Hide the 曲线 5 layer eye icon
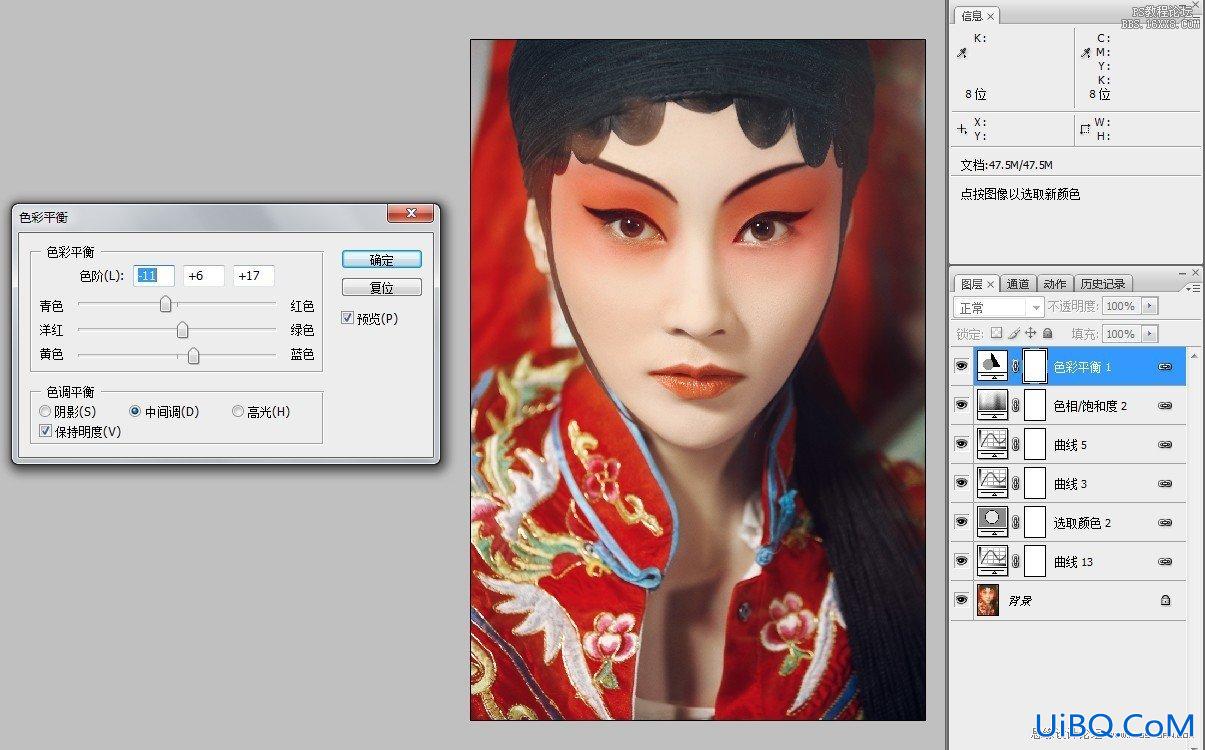The image size is (1205, 750). point(961,444)
